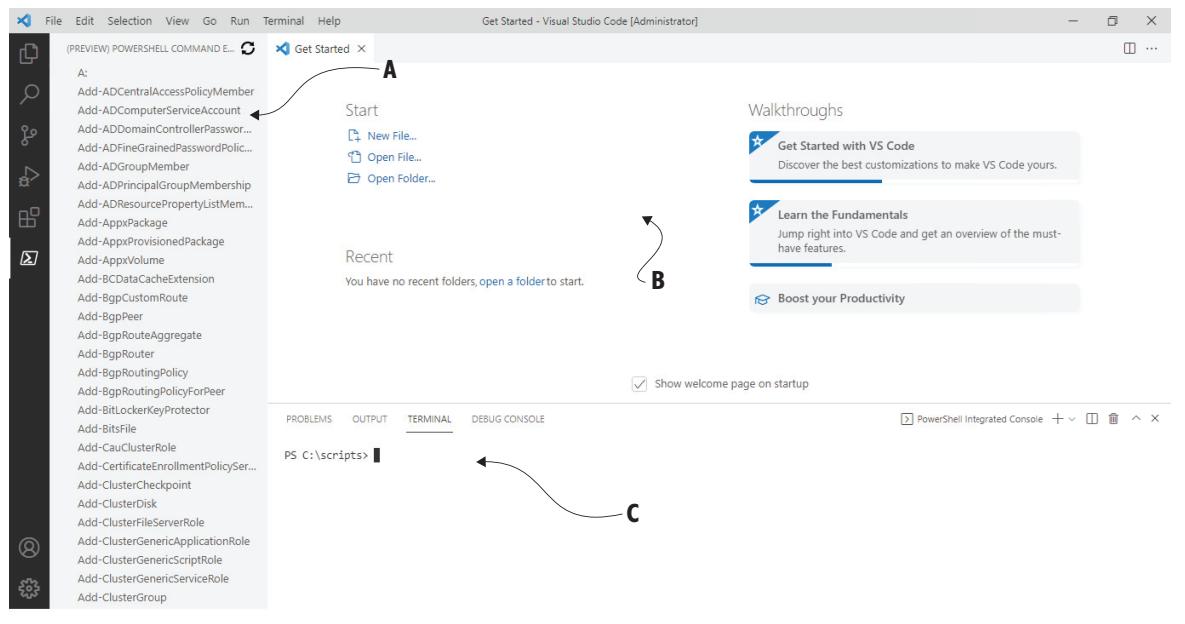This screenshot has height=624, width=1185.
Task: Select Add-ClusterDisk command
Action: [117, 504]
